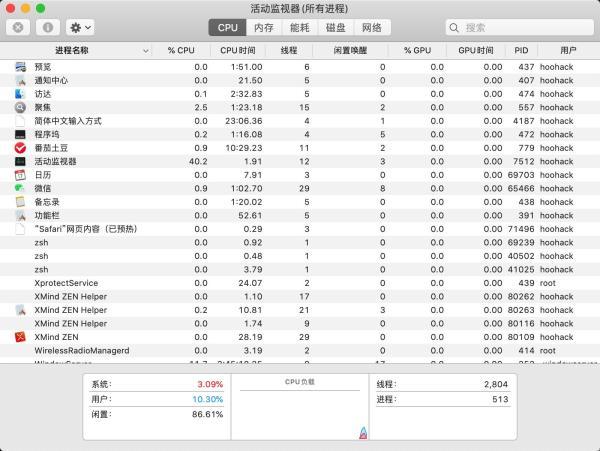The image size is (600, 451).
Task: Click the inspect process info icon
Action: pos(46,28)
